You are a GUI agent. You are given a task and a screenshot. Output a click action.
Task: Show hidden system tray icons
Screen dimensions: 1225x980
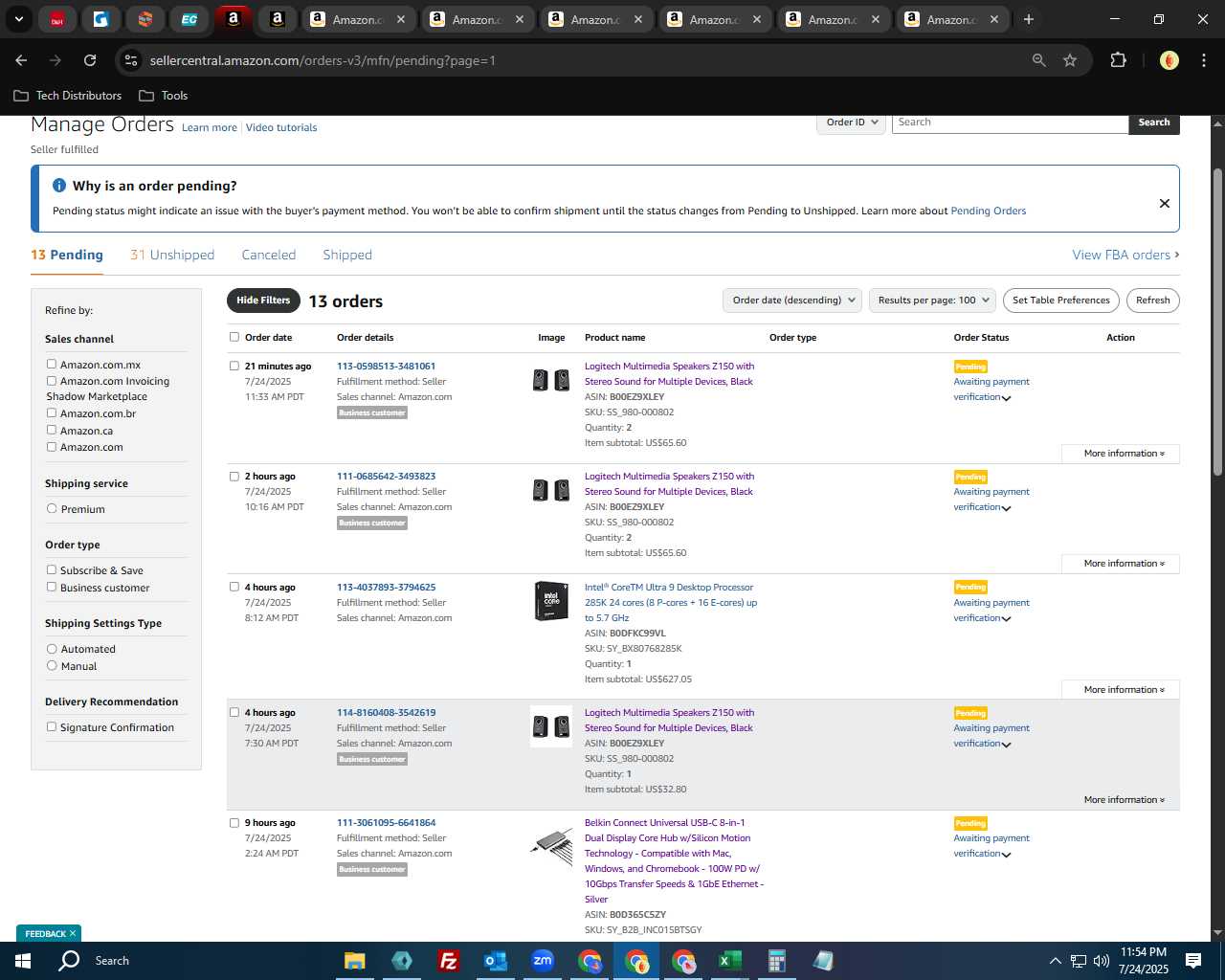[1055, 961]
